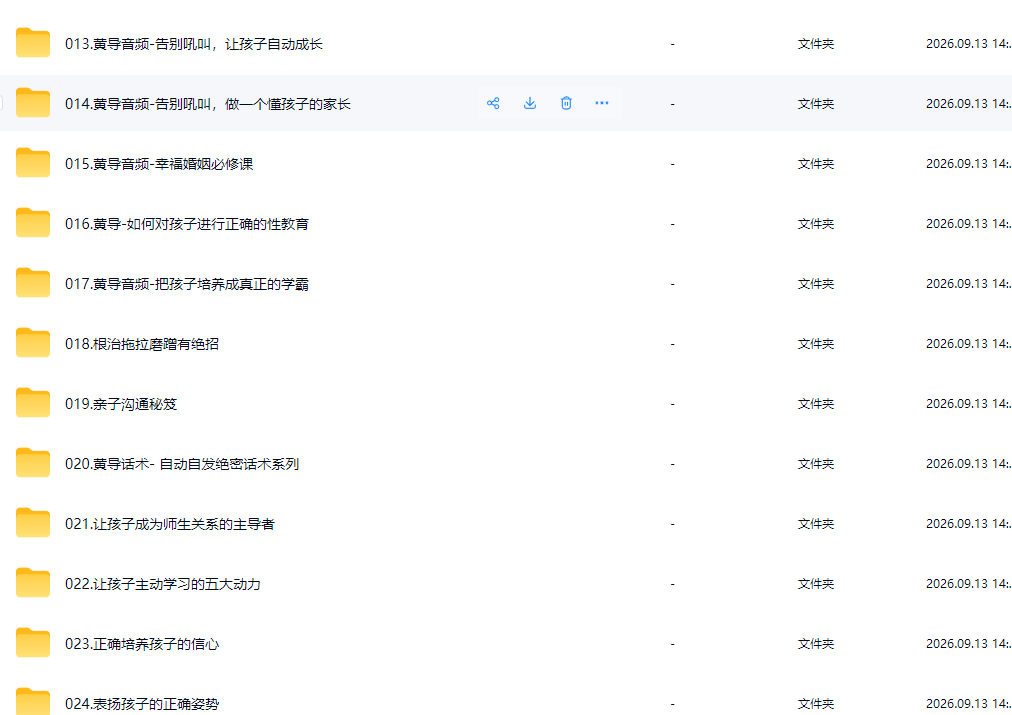This screenshot has width=1012, height=715.
Task: Delete folder 014 with the trash icon
Action: click(x=566, y=103)
